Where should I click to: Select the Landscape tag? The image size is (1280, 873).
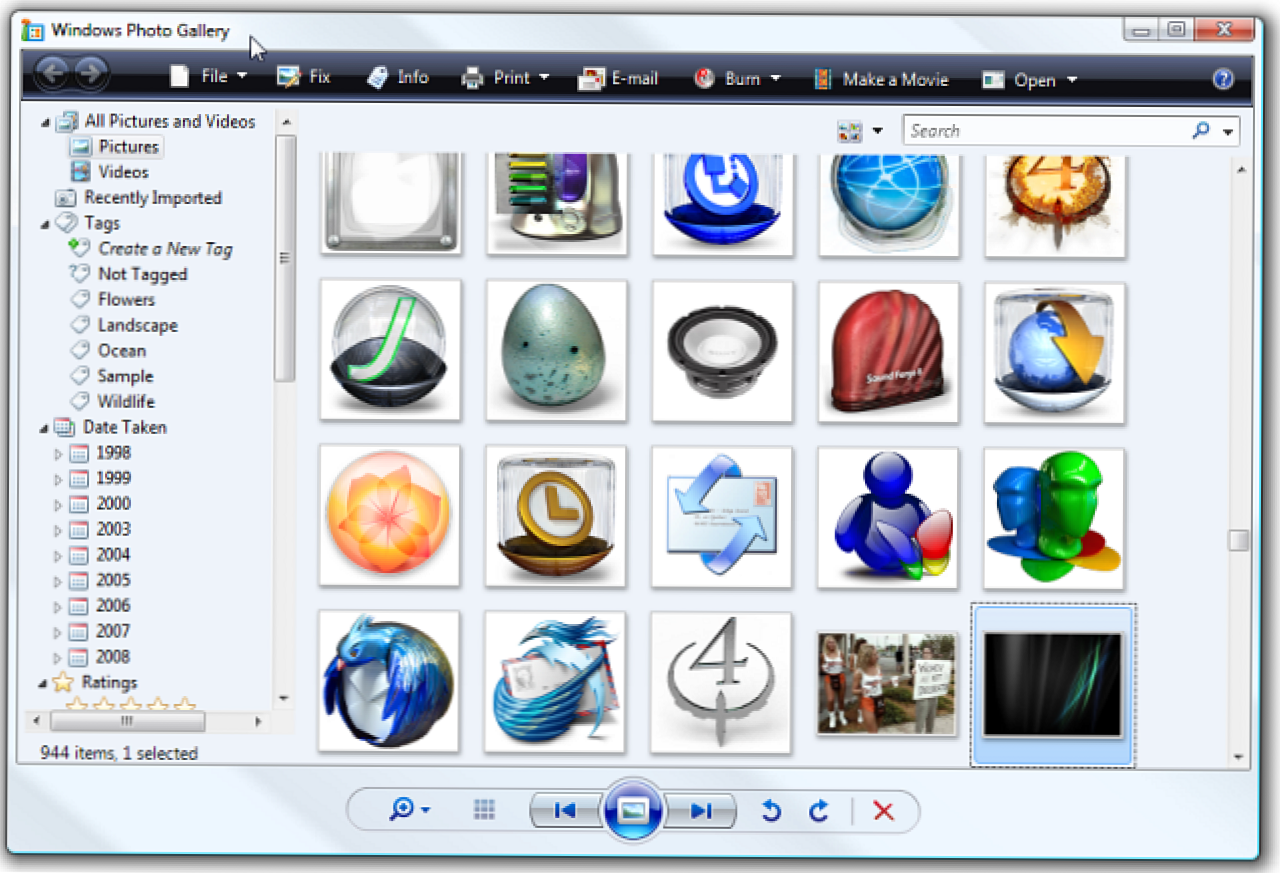124,325
